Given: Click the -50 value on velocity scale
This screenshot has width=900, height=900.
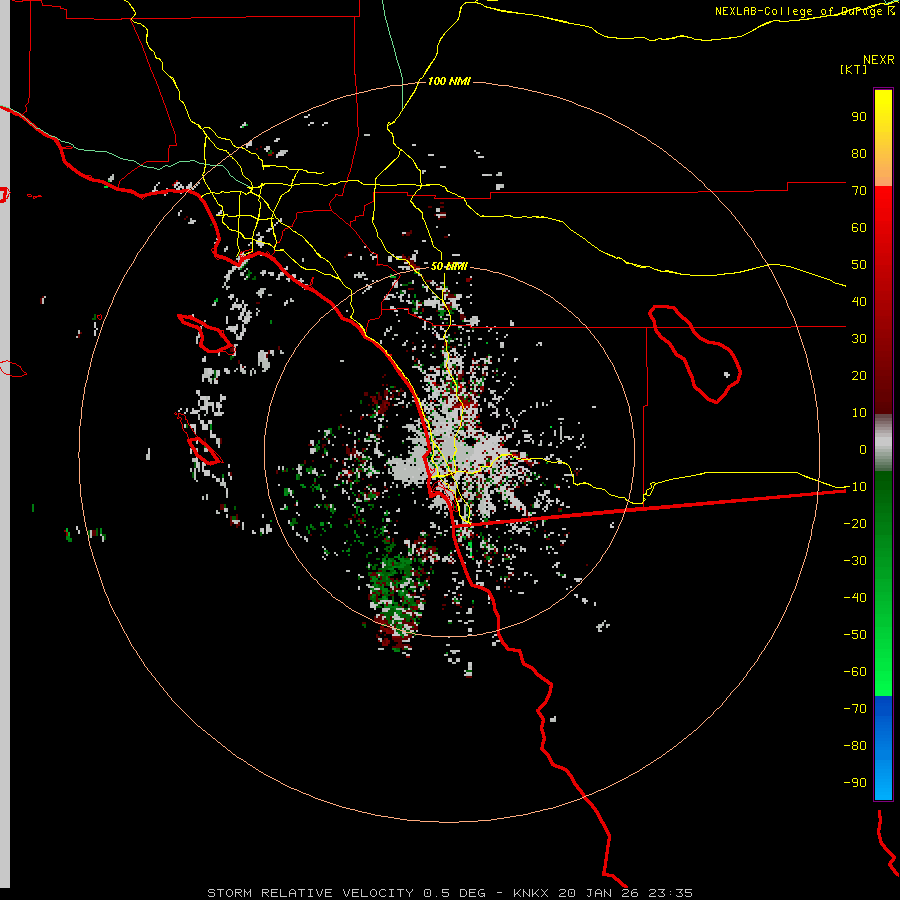Looking at the screenshot, I should pyautogui.click(x=855, y=635).
